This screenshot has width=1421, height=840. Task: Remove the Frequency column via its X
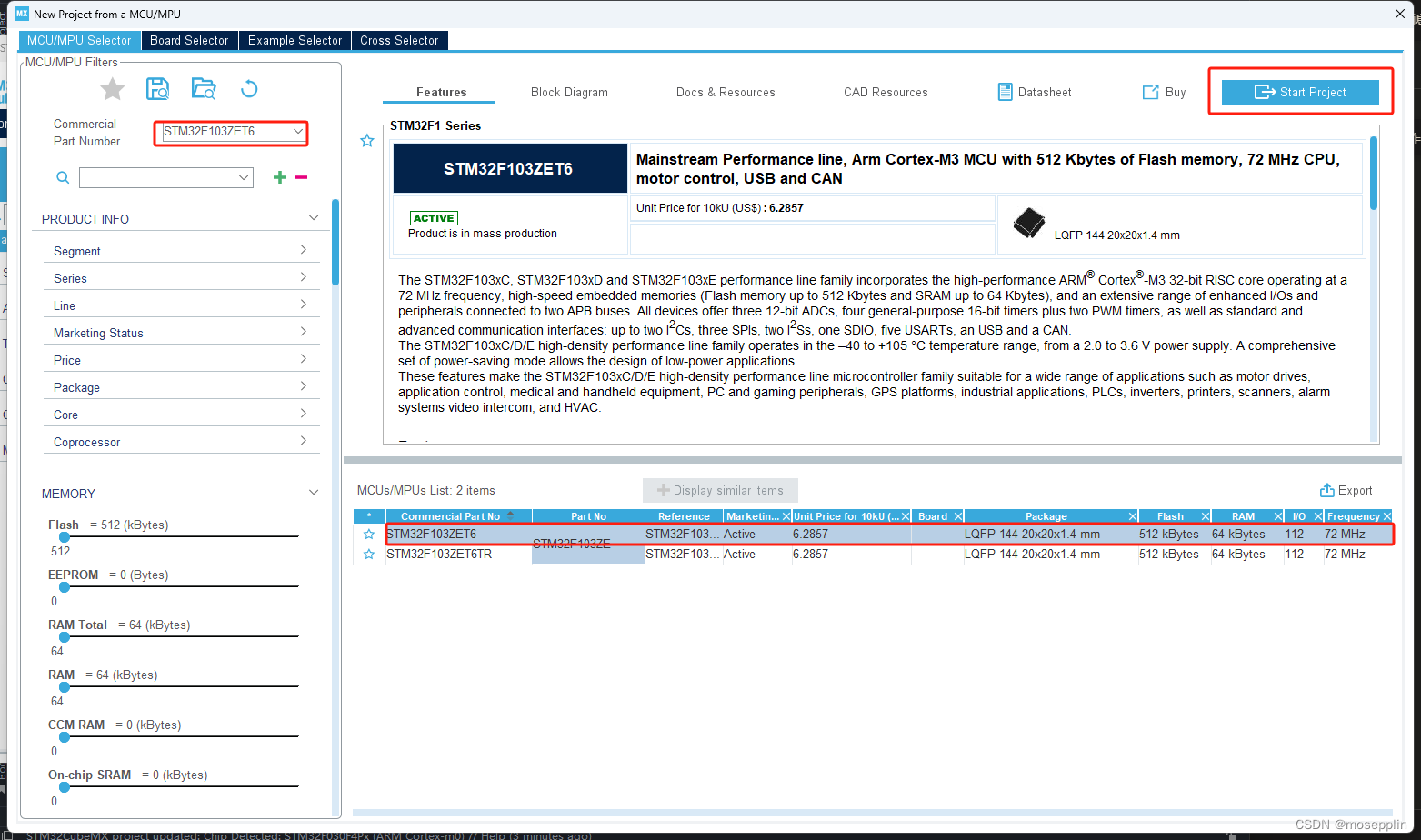pyautogui.click(x=1387, y=516)
